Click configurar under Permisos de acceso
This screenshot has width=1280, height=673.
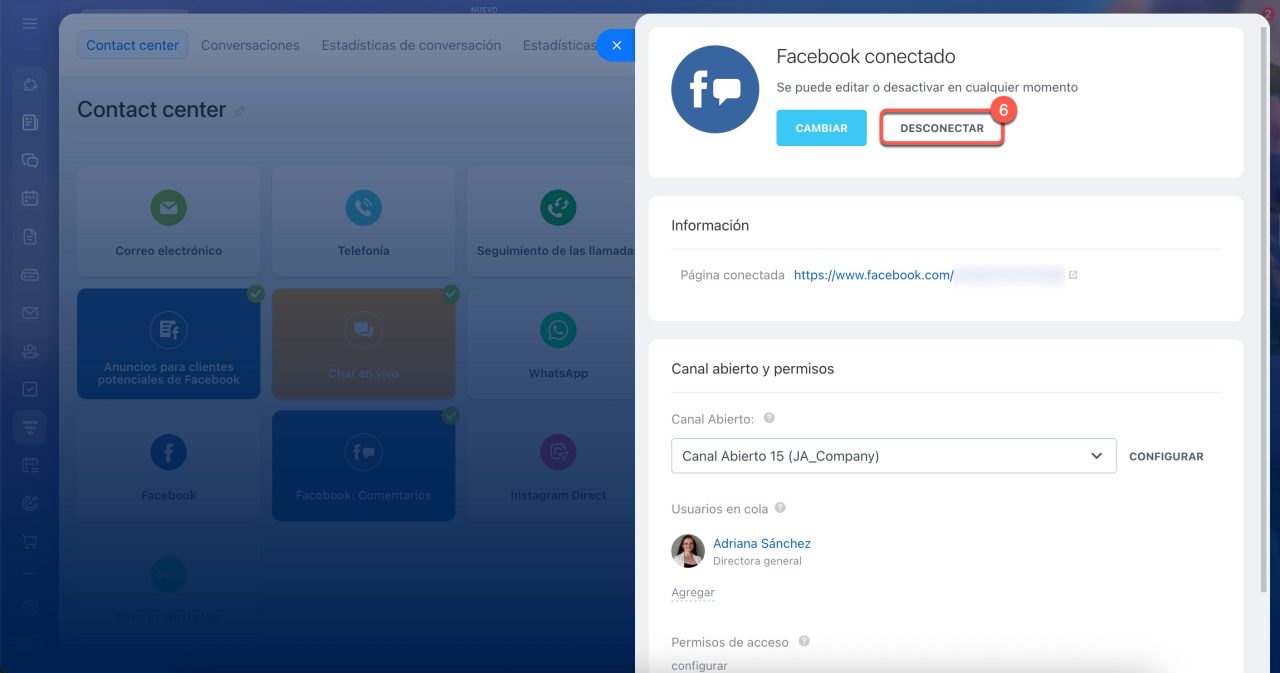[x=700, y=665]
